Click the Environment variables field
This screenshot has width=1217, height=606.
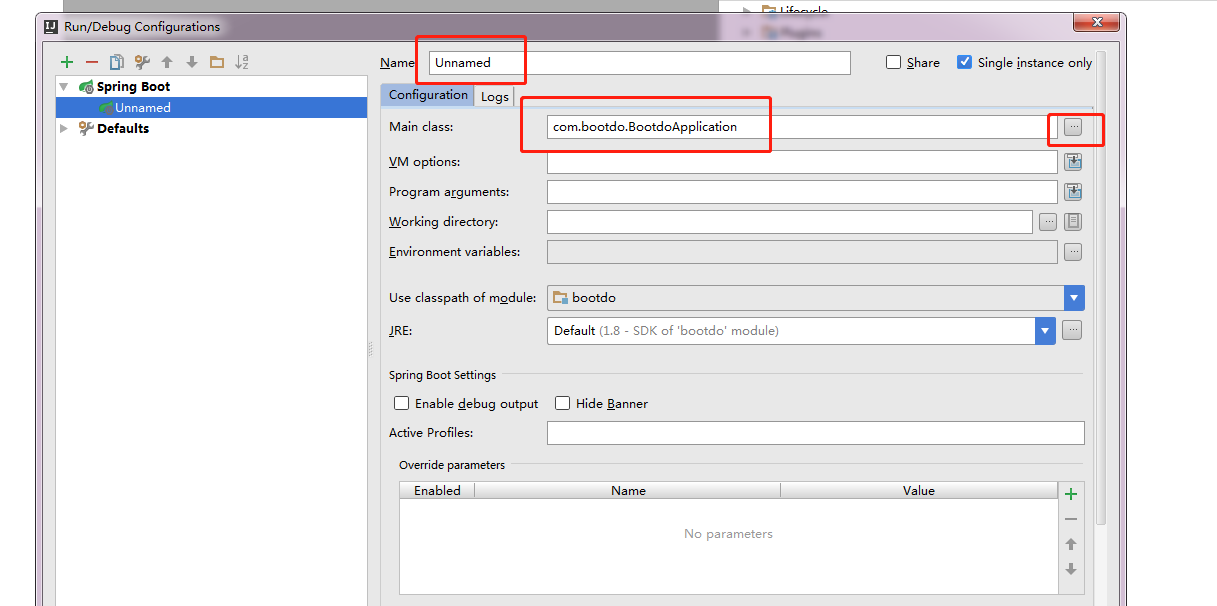click(x=802, y=252)
